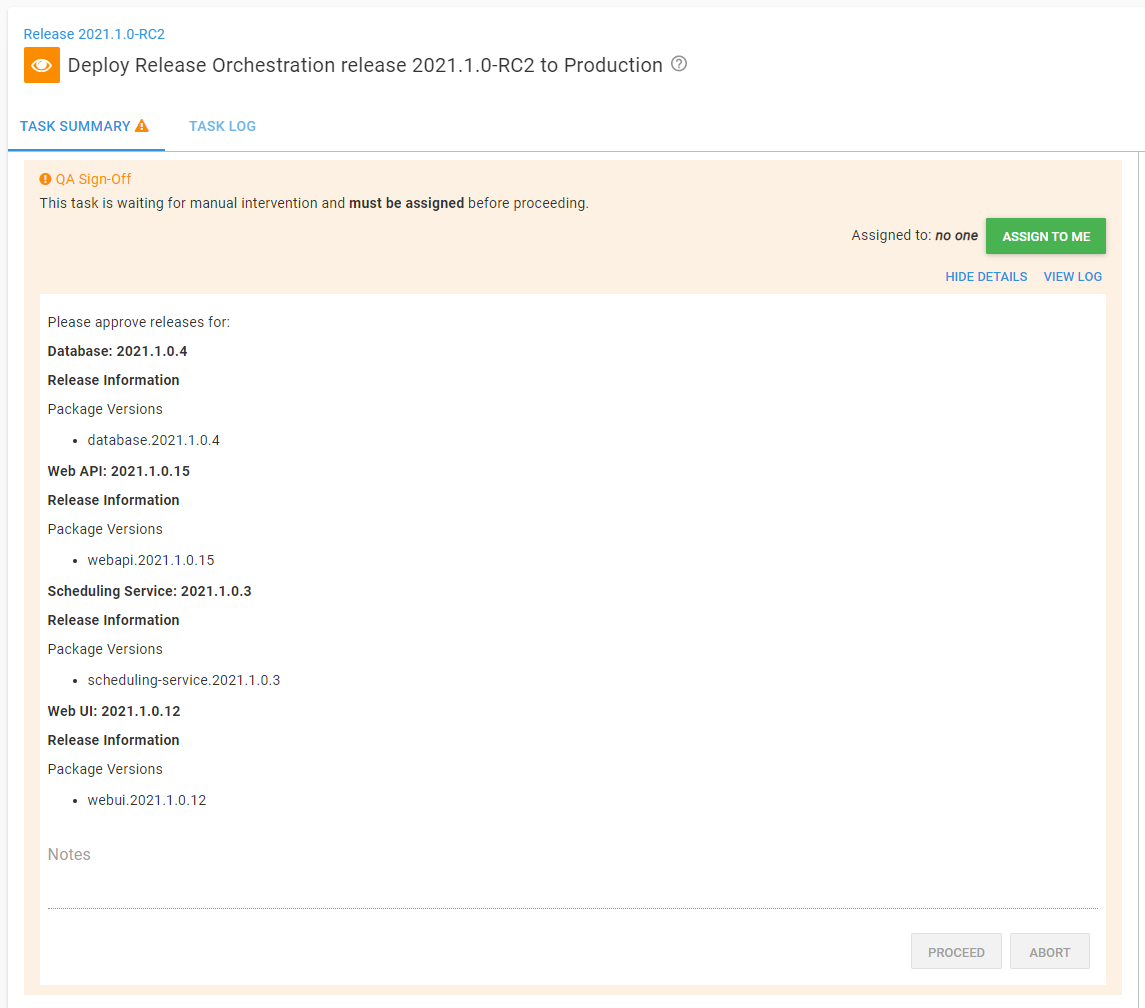This screenshot has height=1008, width=1145.
Task: Click the right-edge scrollbar
Action: (1139, 500)
